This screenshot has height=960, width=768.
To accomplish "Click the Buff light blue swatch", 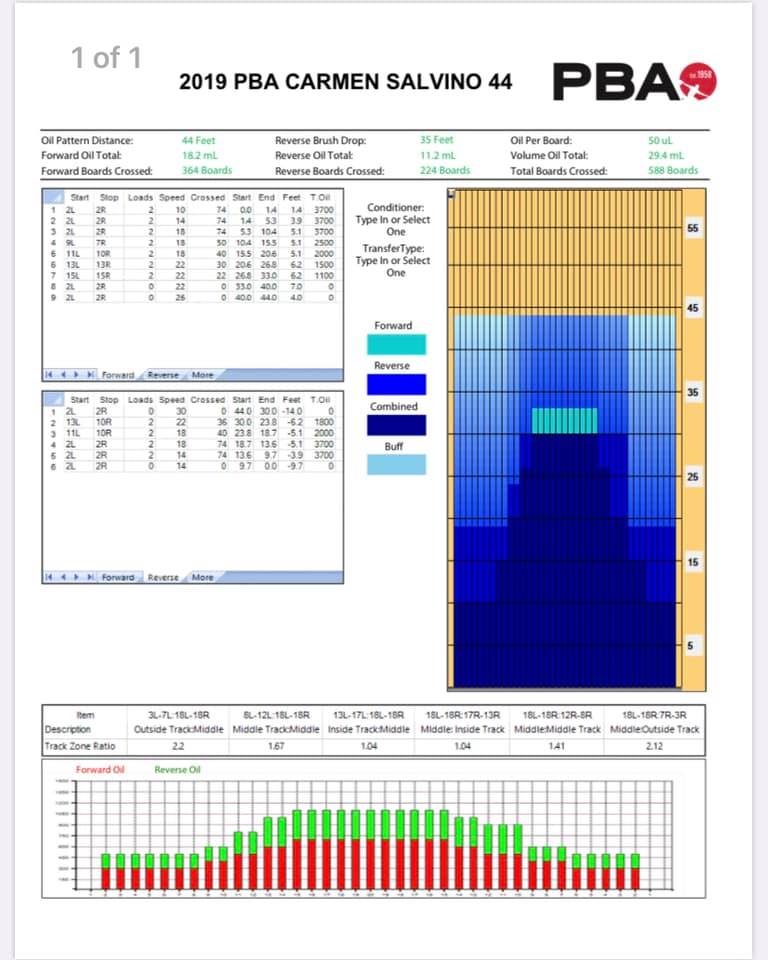I will click(x=396, y=465).
